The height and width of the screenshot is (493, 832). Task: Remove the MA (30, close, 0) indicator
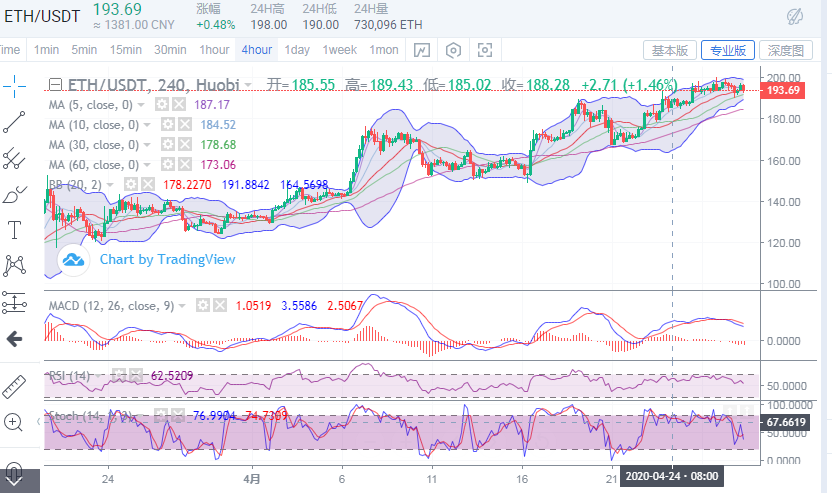185,144
